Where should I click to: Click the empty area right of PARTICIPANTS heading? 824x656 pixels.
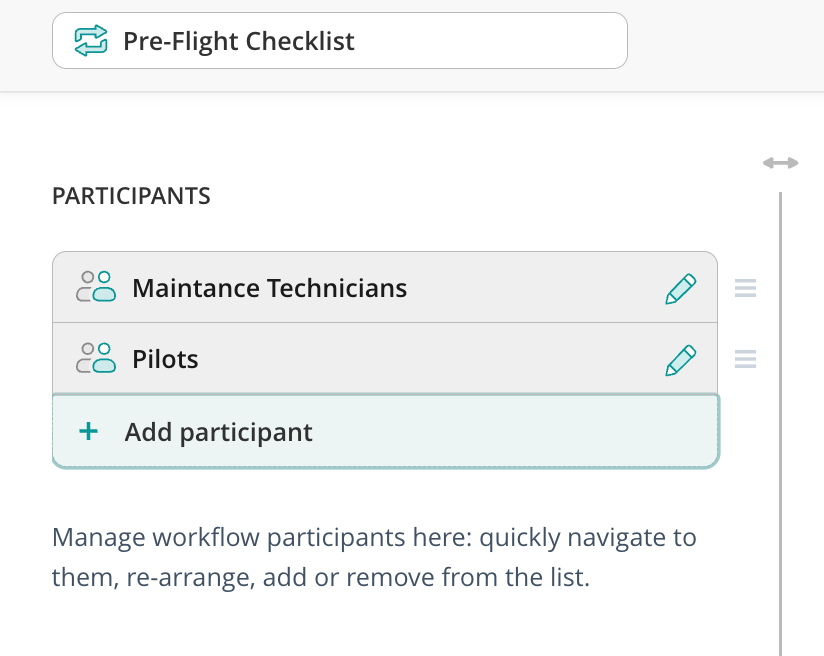coord(450,196)
